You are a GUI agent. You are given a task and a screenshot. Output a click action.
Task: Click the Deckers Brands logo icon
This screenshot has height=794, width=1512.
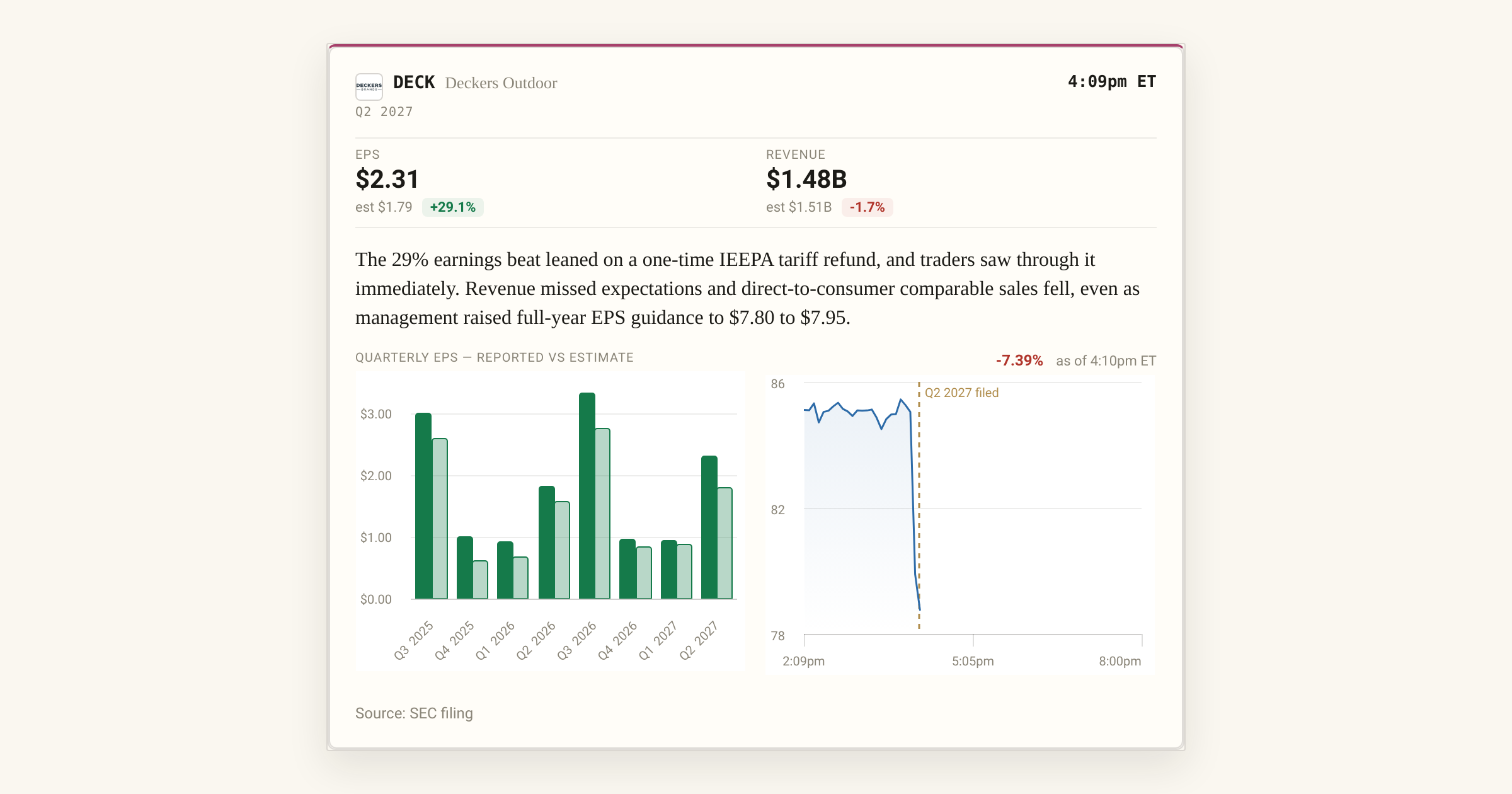tap(369, 86)
